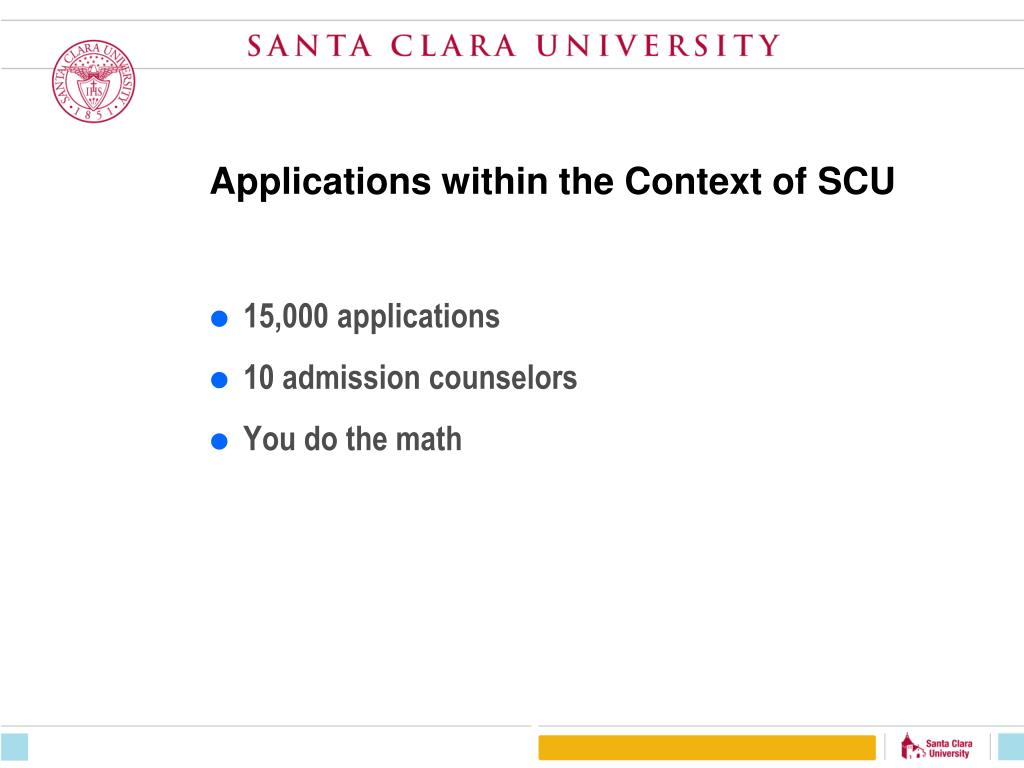Select the "10 admission counselors" bullet text
Viewport: 1024px width, 768px height.
point(410,378)
